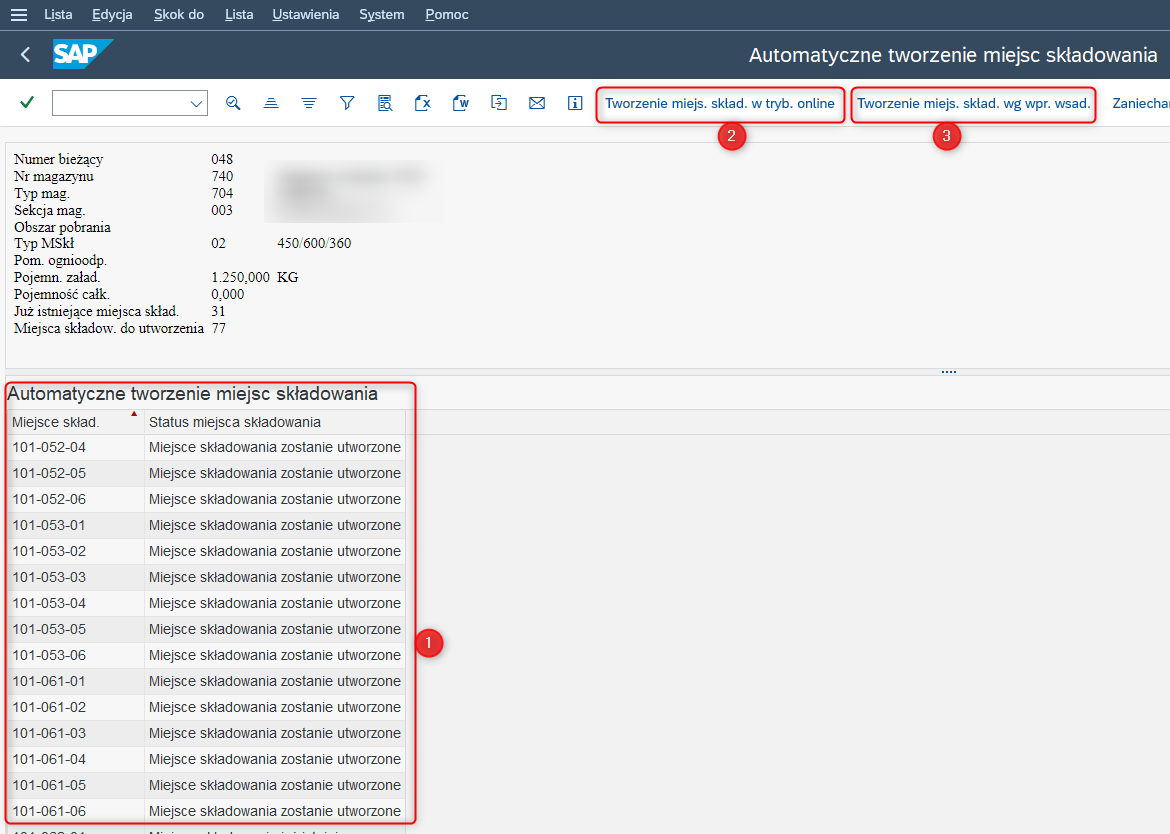The image size is (1170, 834).
Task: Click the 'Miejsce skład.' column header
Action: pyautogui.click(x=56, y=422)
